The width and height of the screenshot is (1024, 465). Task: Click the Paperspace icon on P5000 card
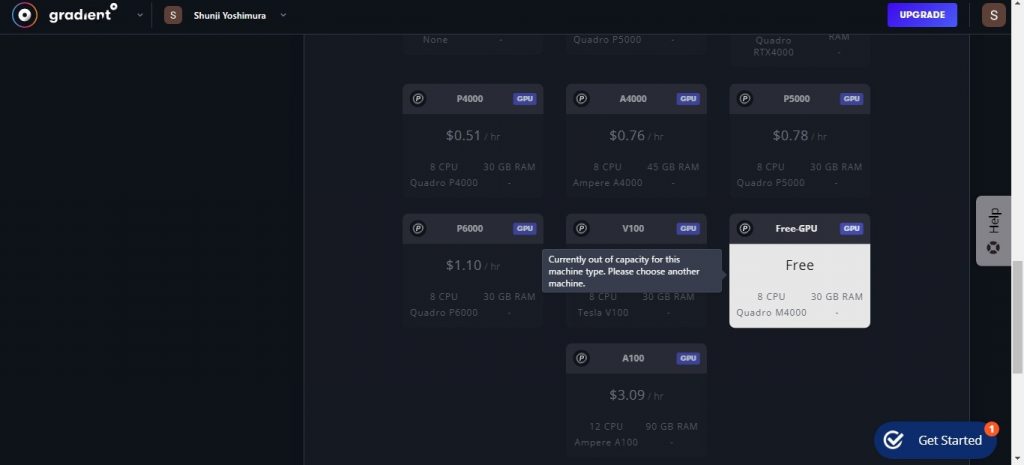tap(744, 99)
